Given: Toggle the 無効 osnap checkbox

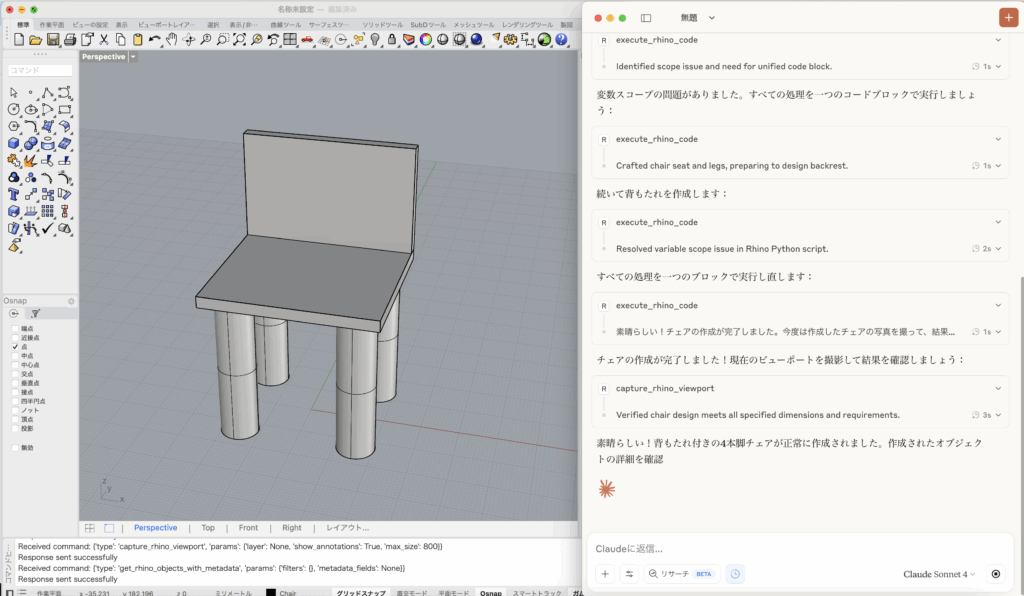Looking at the screenshot, I should (15, 448).
